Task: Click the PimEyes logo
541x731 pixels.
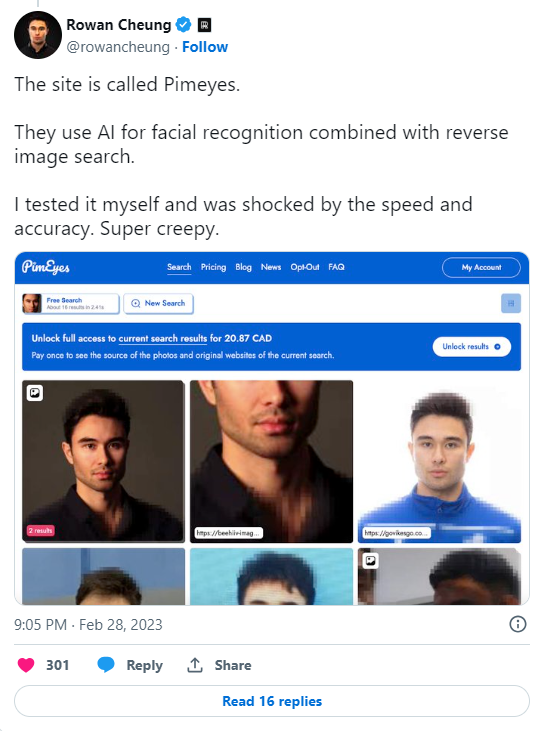Action: (x=46, y=267)
